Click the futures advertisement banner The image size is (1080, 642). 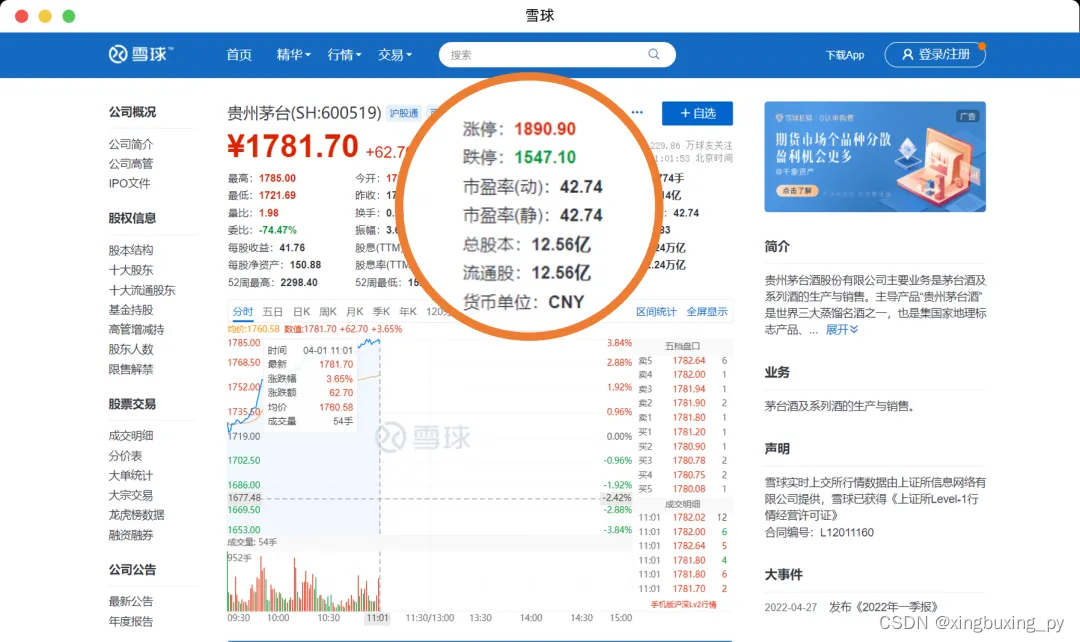point(875,156)
